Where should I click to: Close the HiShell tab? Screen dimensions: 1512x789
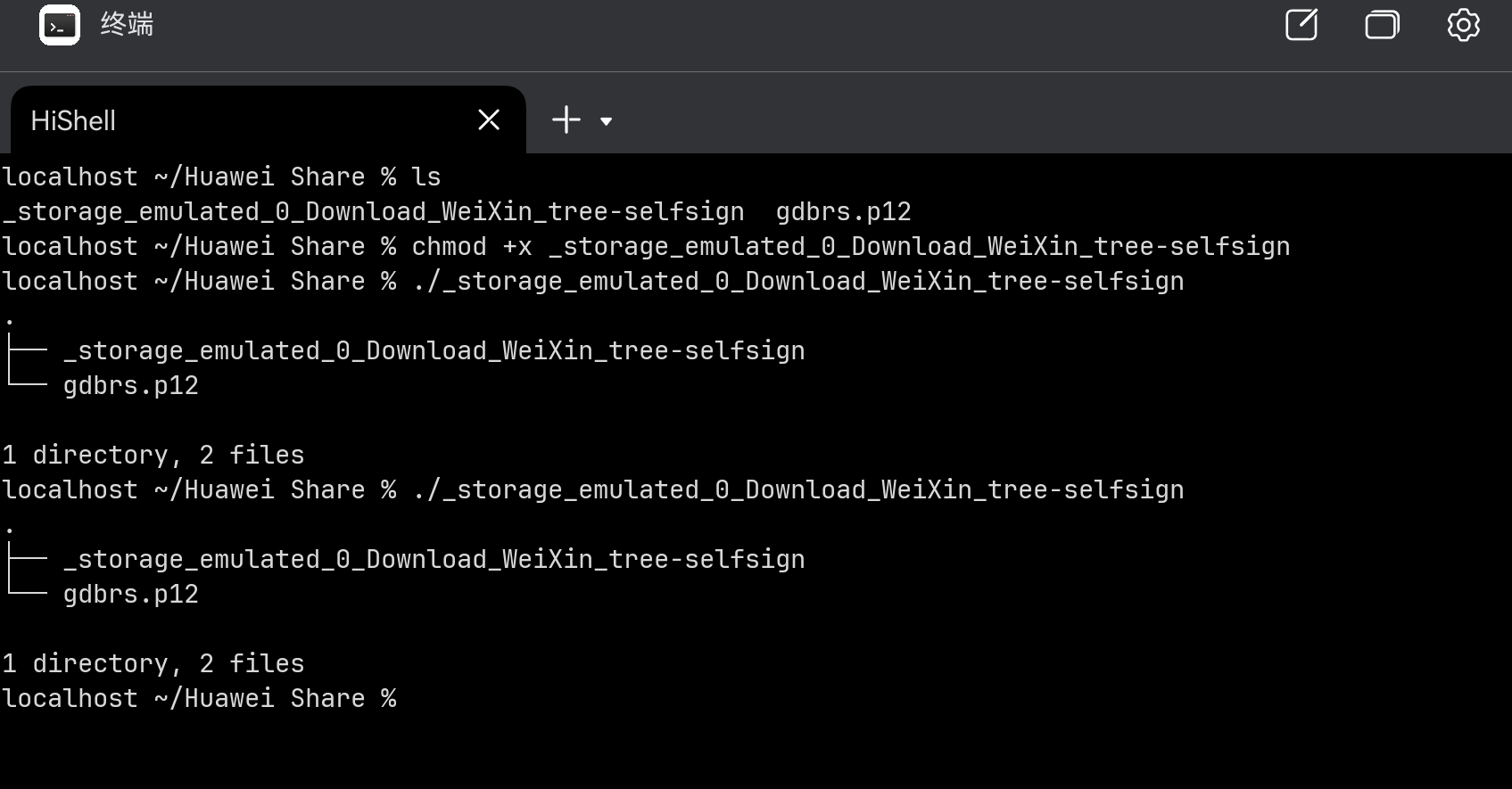coord(489,119)
